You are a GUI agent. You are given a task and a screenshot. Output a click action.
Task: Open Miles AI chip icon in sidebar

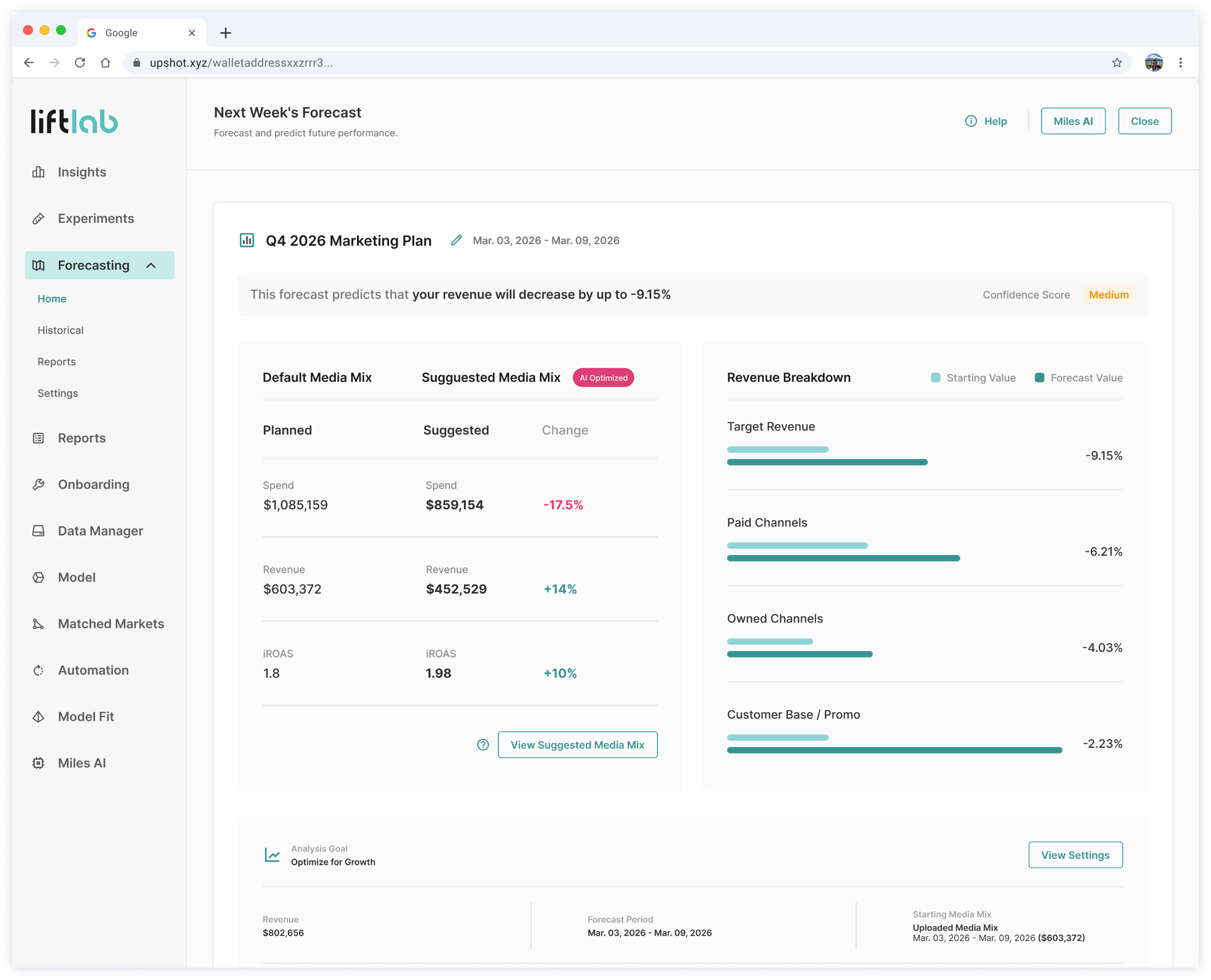tap(38, 763)
